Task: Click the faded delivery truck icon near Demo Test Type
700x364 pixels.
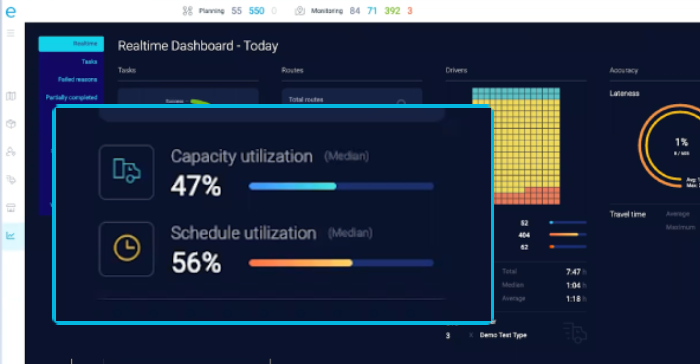Action: pyautogui.click(x=575, y=333)
